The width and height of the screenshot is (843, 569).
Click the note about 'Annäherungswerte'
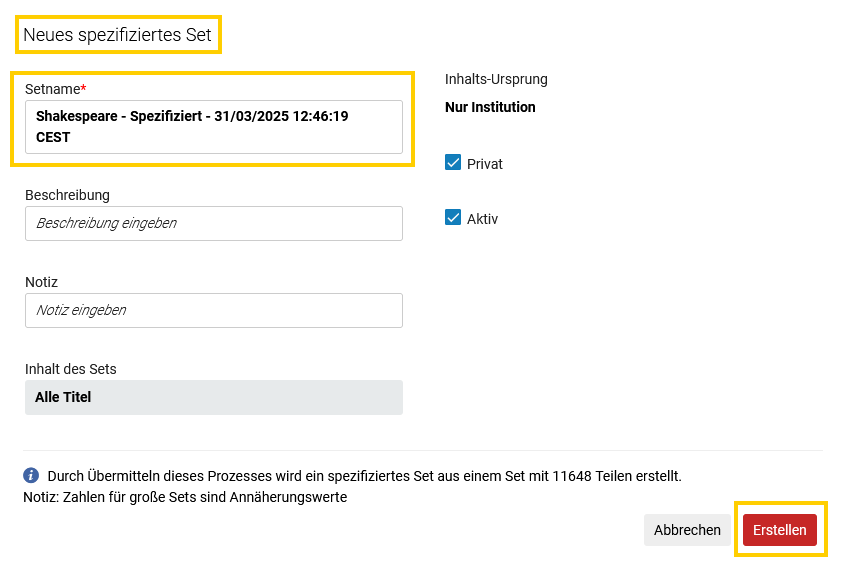click(185, 497)
